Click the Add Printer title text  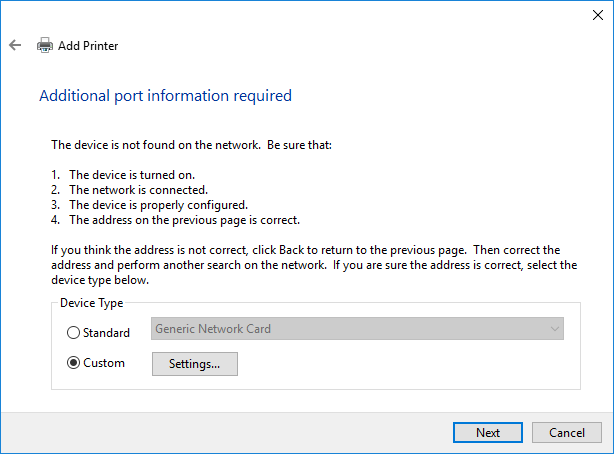click(x=88, y=45)
